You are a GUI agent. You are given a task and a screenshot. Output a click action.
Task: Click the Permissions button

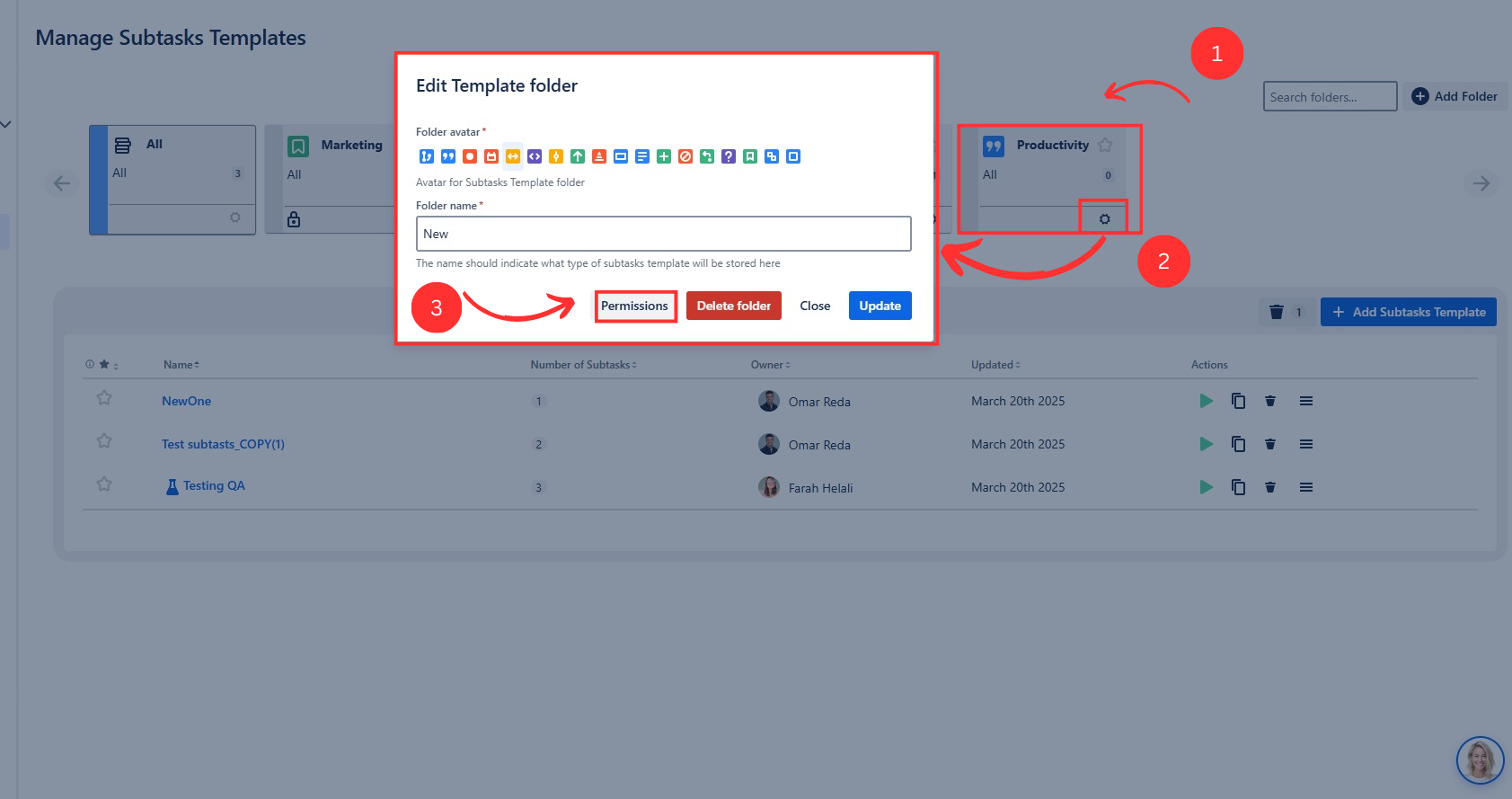point(634,306)
